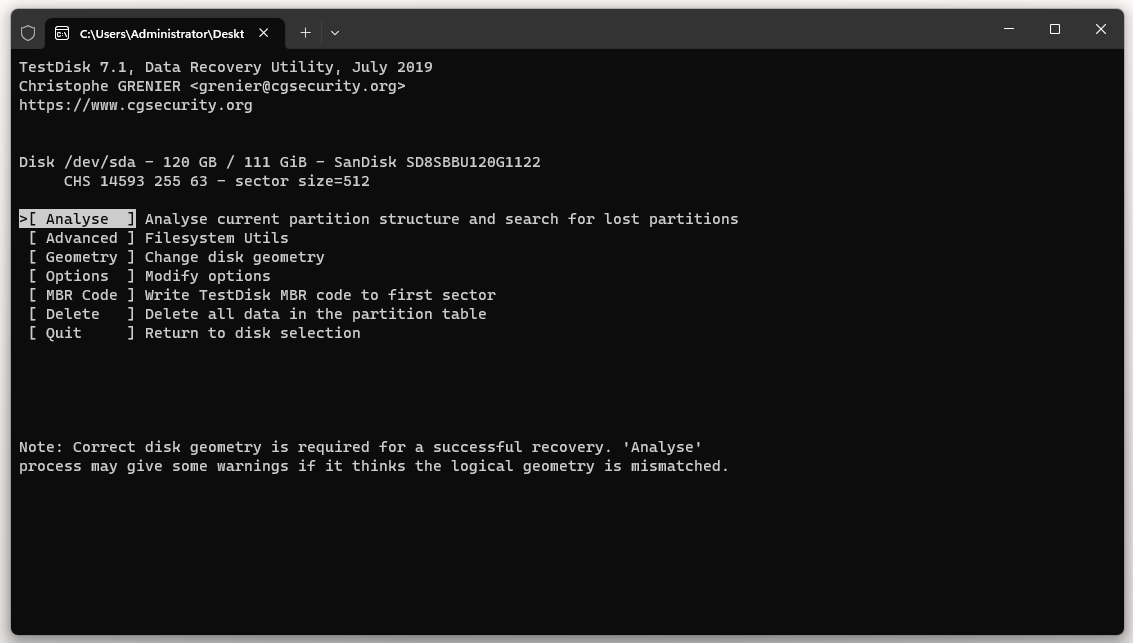This screenshot has height=643, width=1133.
Task: Open the terminal tab dropdown chevron
Action: [334, 33]
